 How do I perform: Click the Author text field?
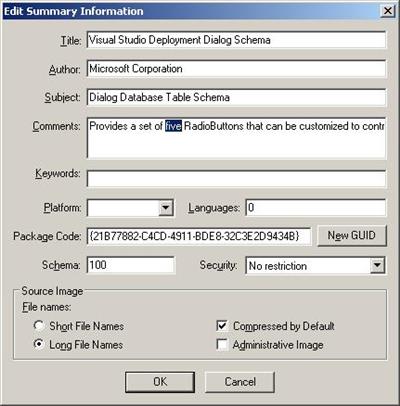[x=236, y=69]
